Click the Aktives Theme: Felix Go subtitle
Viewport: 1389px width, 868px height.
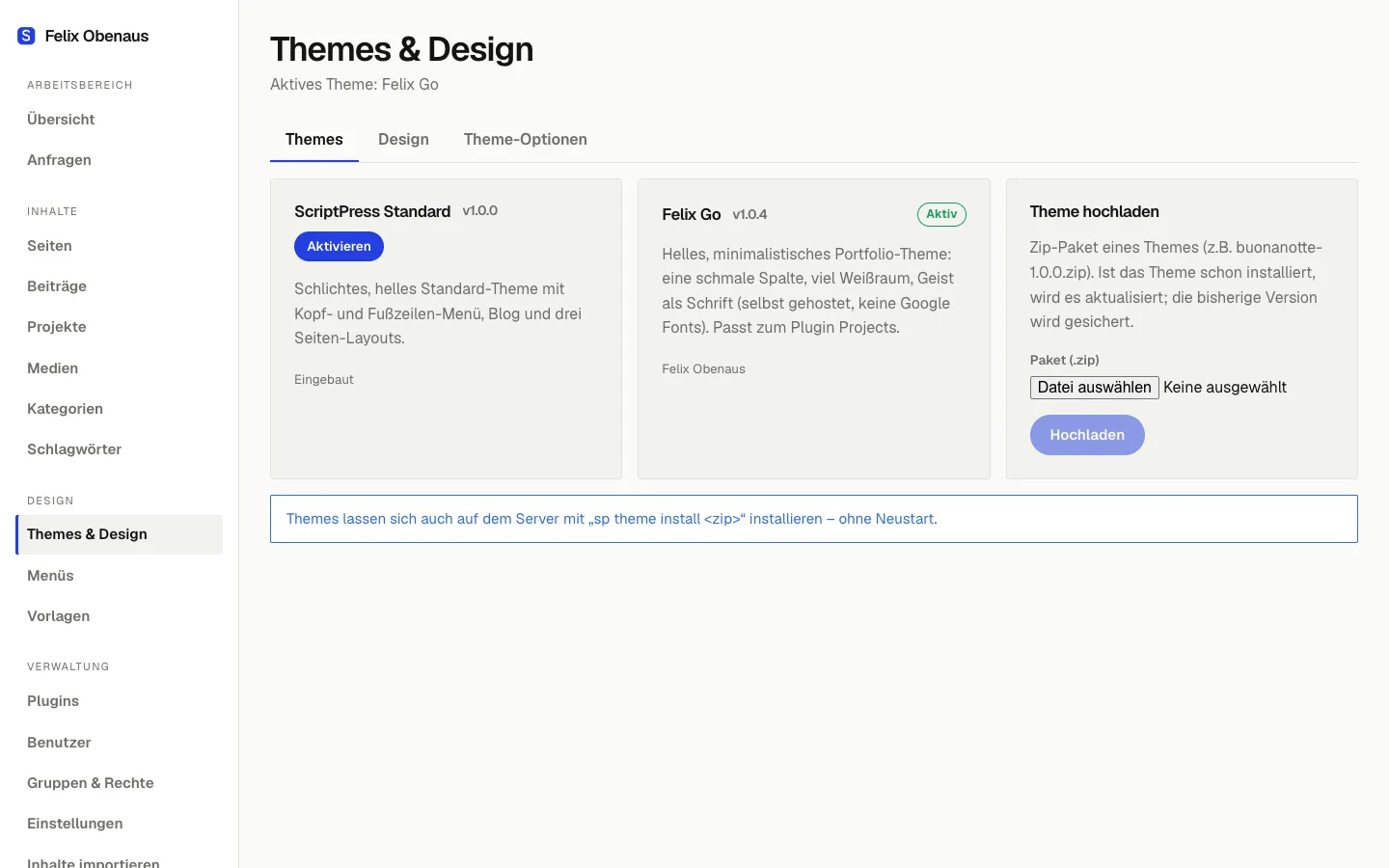[354, 84]
